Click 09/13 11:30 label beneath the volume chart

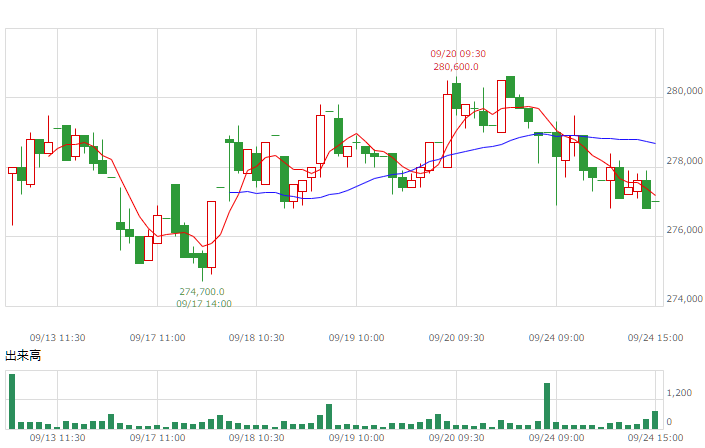coord(58,438)
